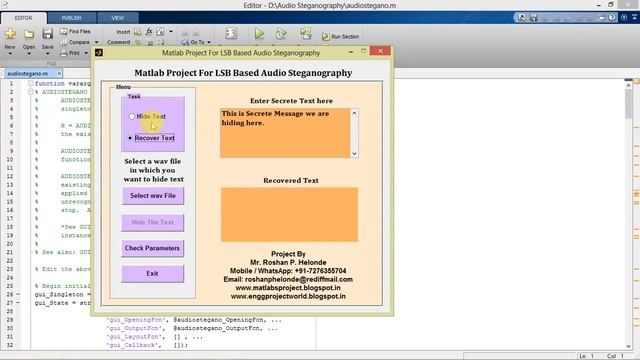Click the first quick access toolbar icon

522,17
